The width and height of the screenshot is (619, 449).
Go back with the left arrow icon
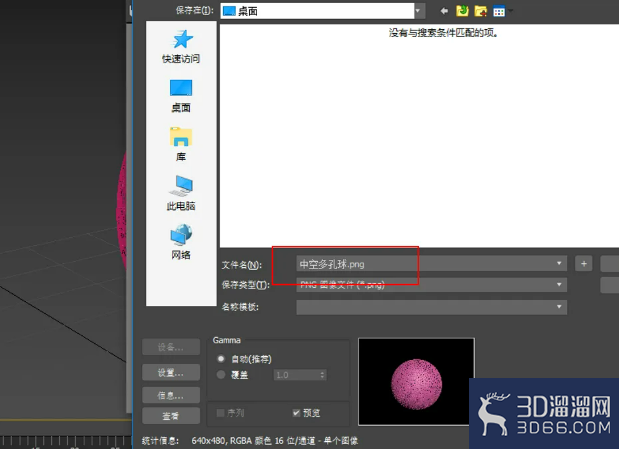444,11
